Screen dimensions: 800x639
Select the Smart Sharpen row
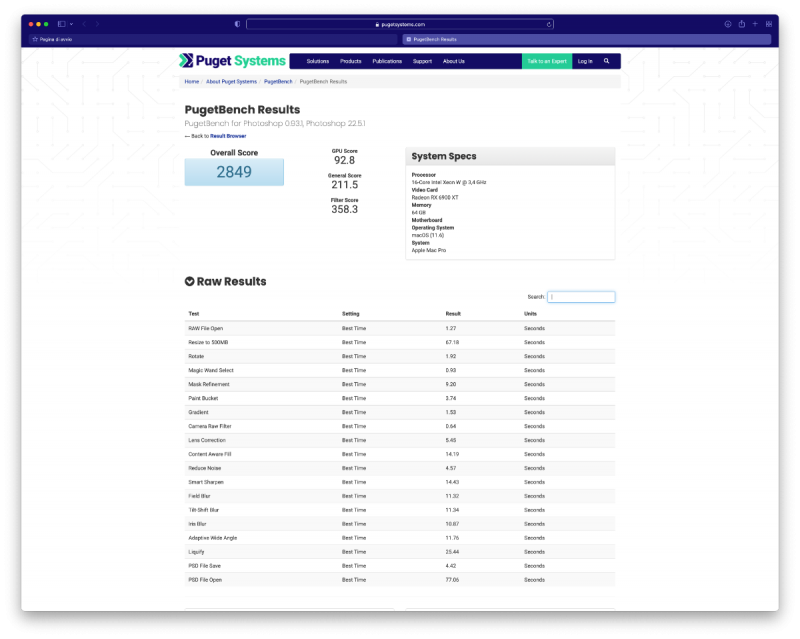(x=399, y=482)
